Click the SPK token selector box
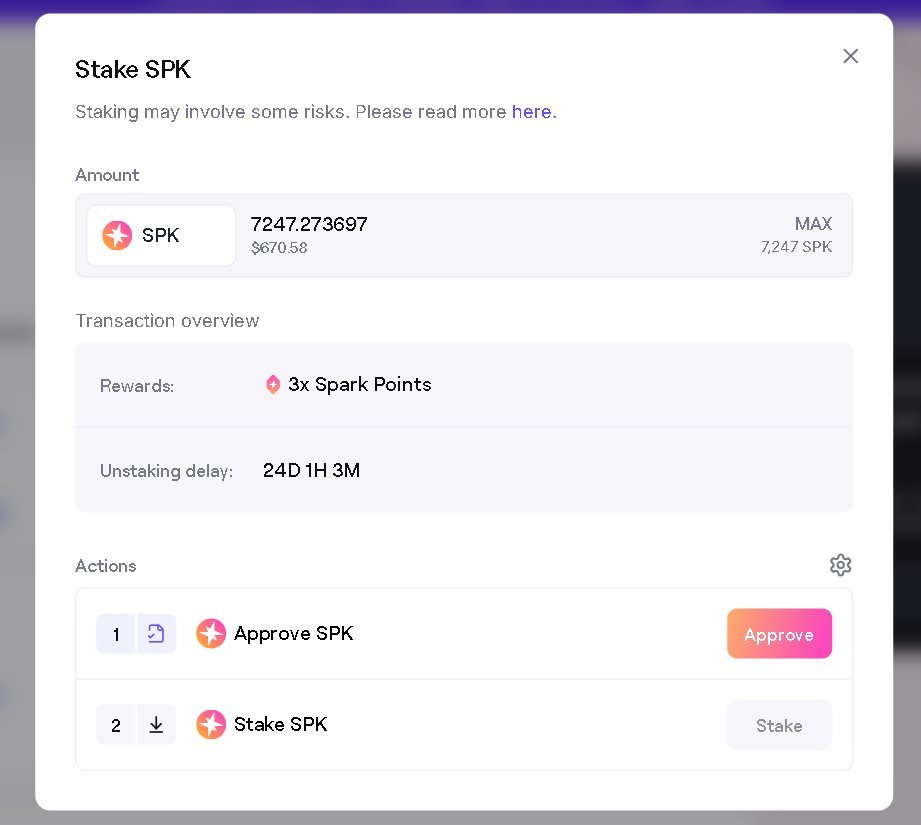This screenshot has height=825, width=921. [x=161, y=236]
